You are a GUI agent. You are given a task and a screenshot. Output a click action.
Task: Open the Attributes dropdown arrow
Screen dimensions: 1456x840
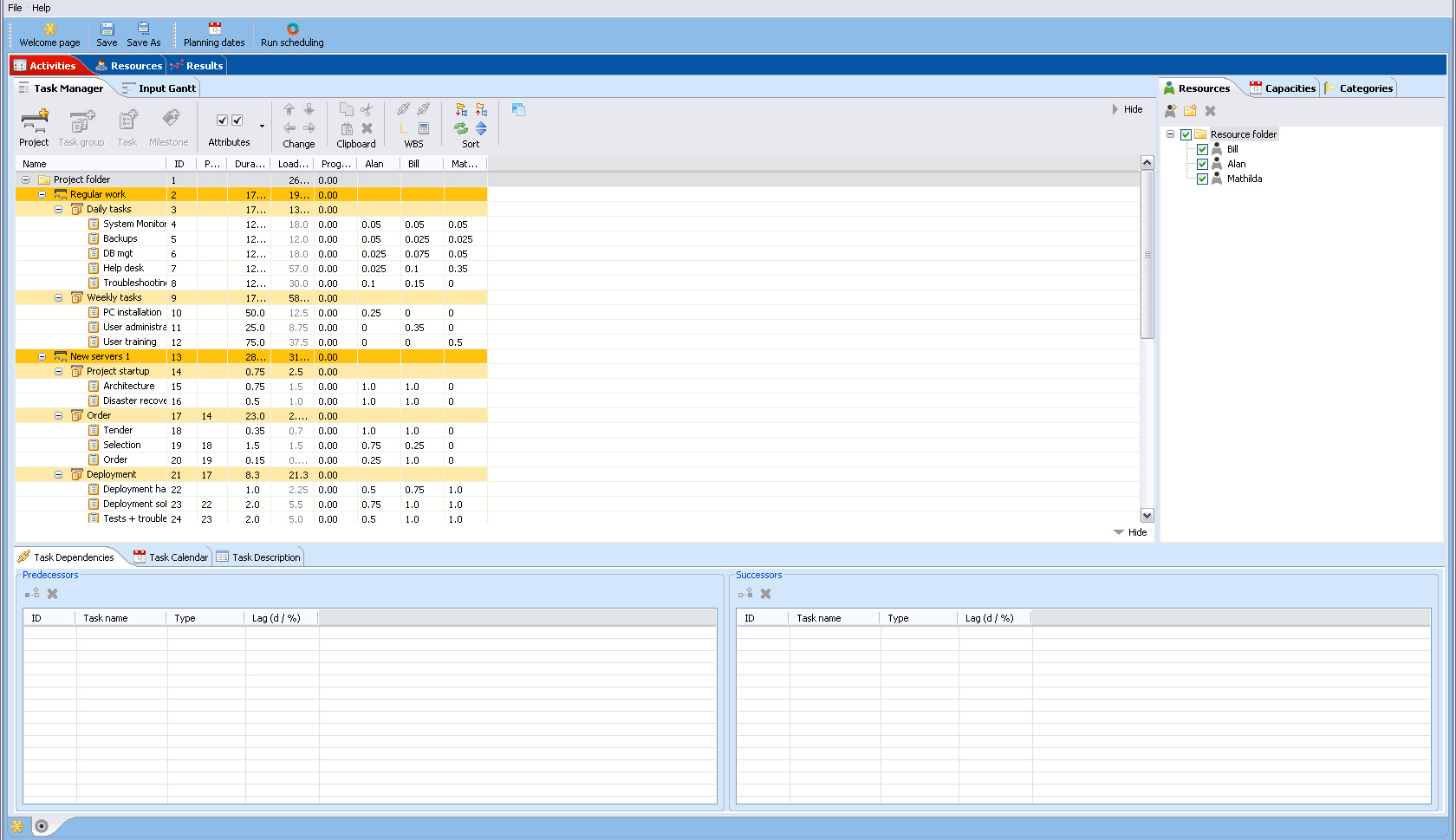tap(262, 125)
